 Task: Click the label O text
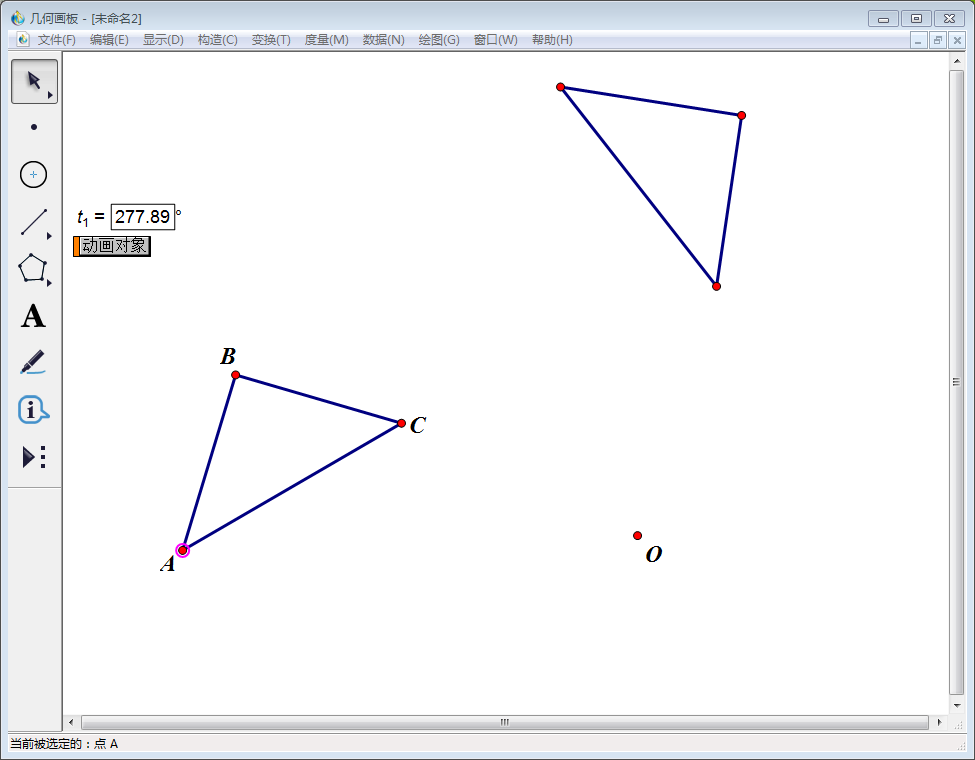point(654,554)
